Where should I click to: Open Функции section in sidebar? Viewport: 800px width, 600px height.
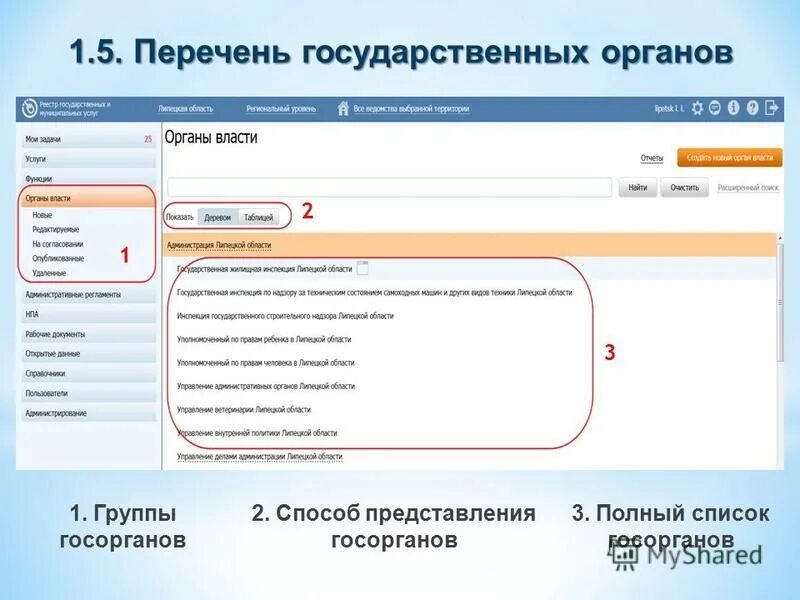click(x=89, y=179)
